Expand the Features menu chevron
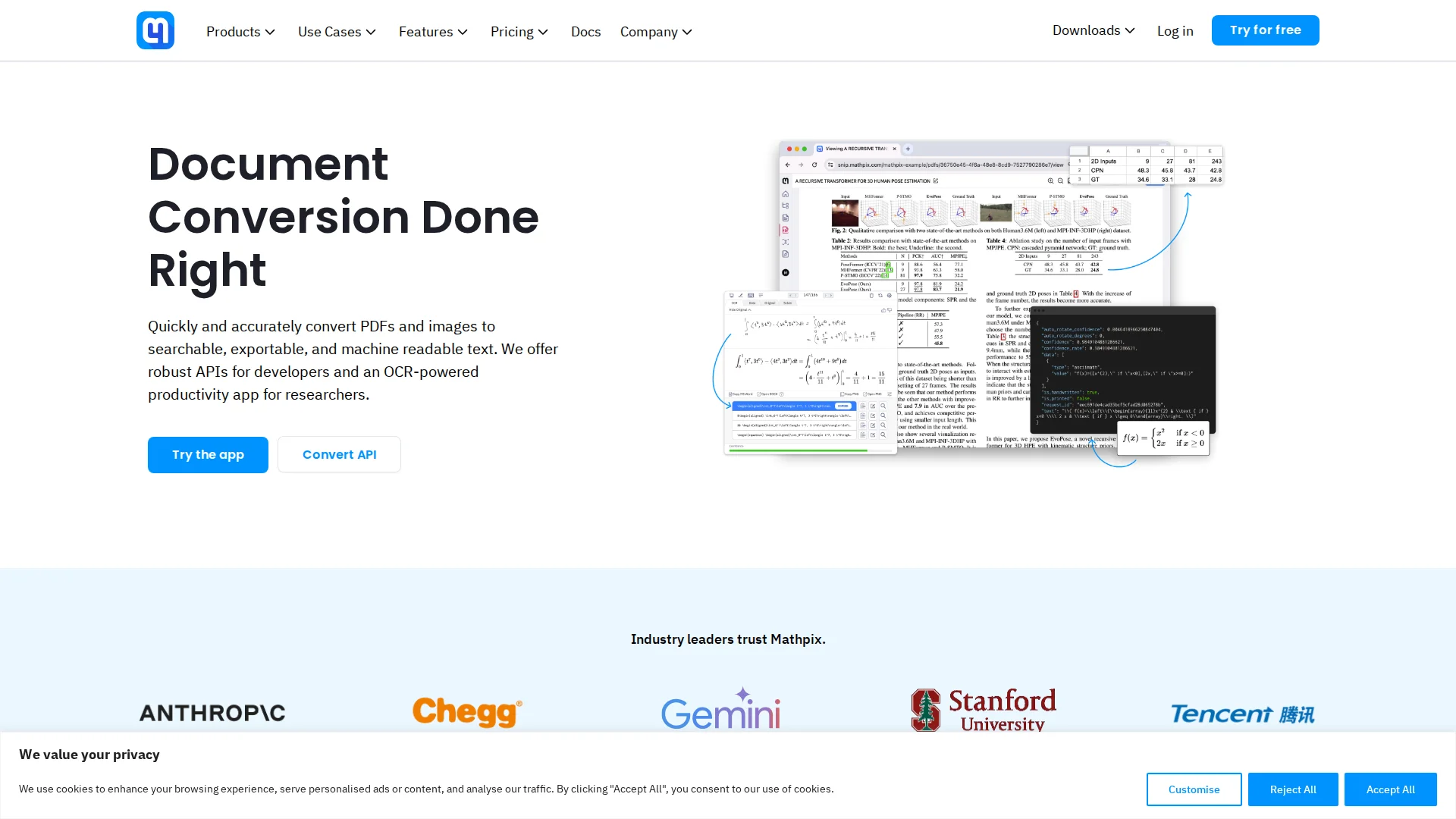Image resolution: width=1456 pixels, height=819 pixels. (x=463, y=32)
